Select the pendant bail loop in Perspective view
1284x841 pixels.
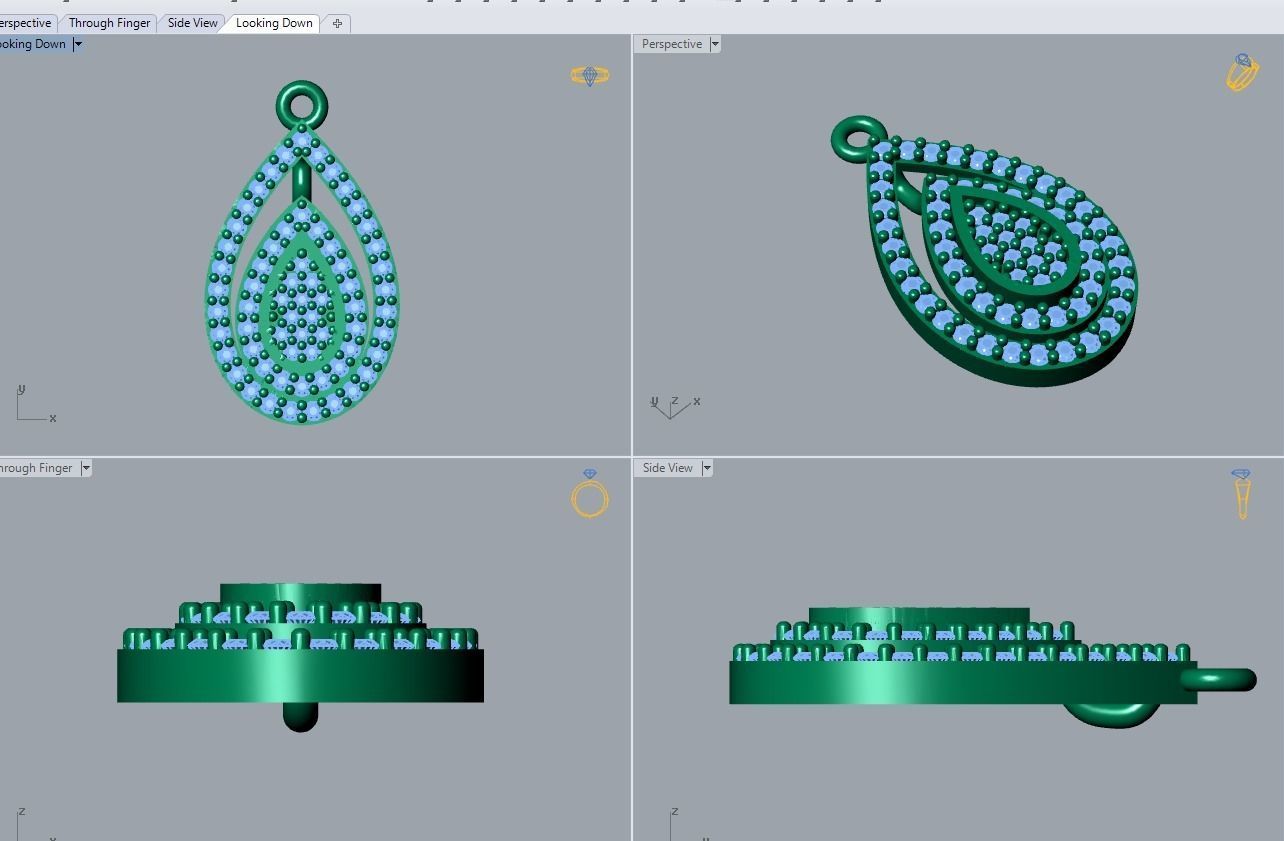point(858,137)
